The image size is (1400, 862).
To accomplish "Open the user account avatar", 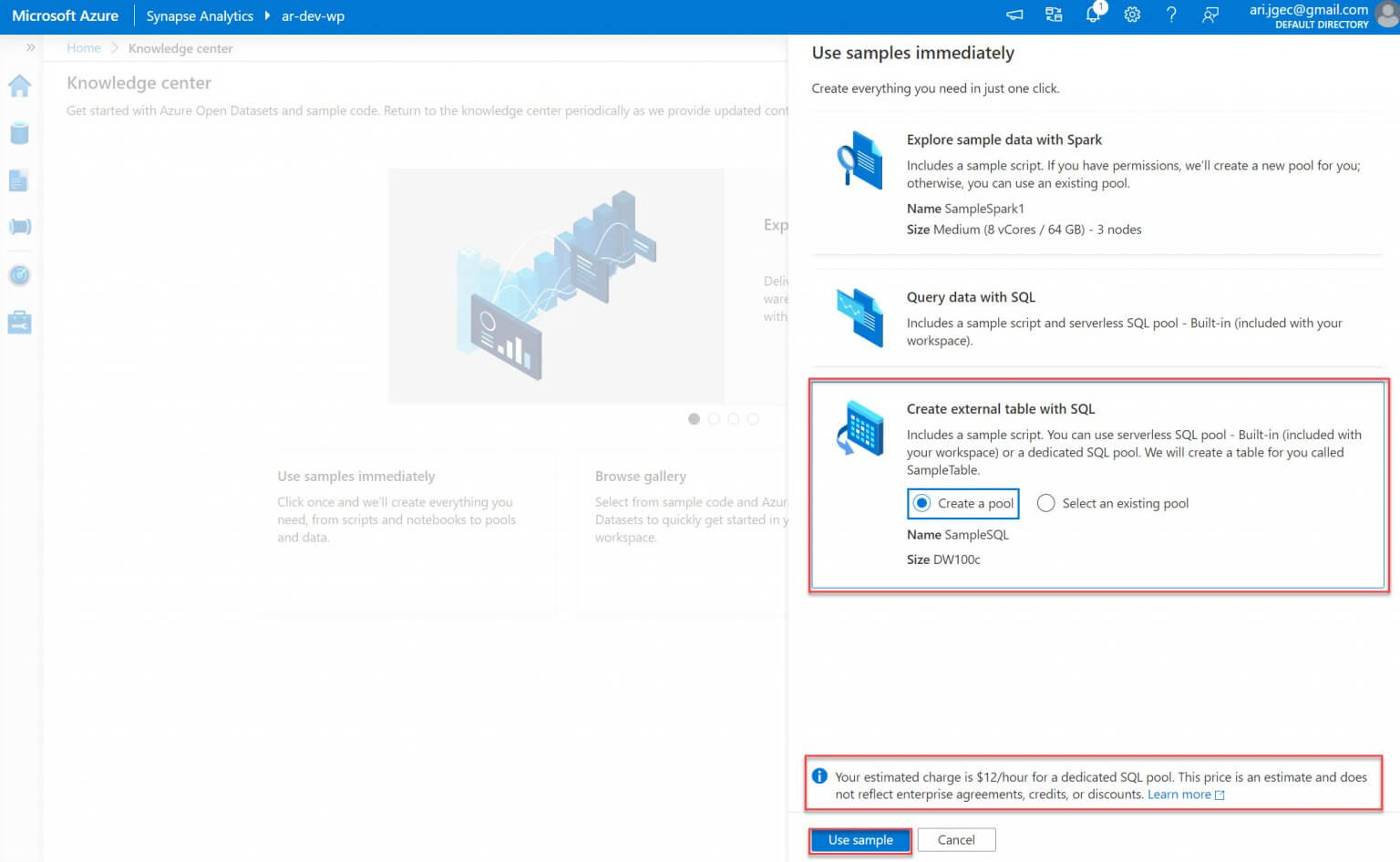I will point(1388,15).
